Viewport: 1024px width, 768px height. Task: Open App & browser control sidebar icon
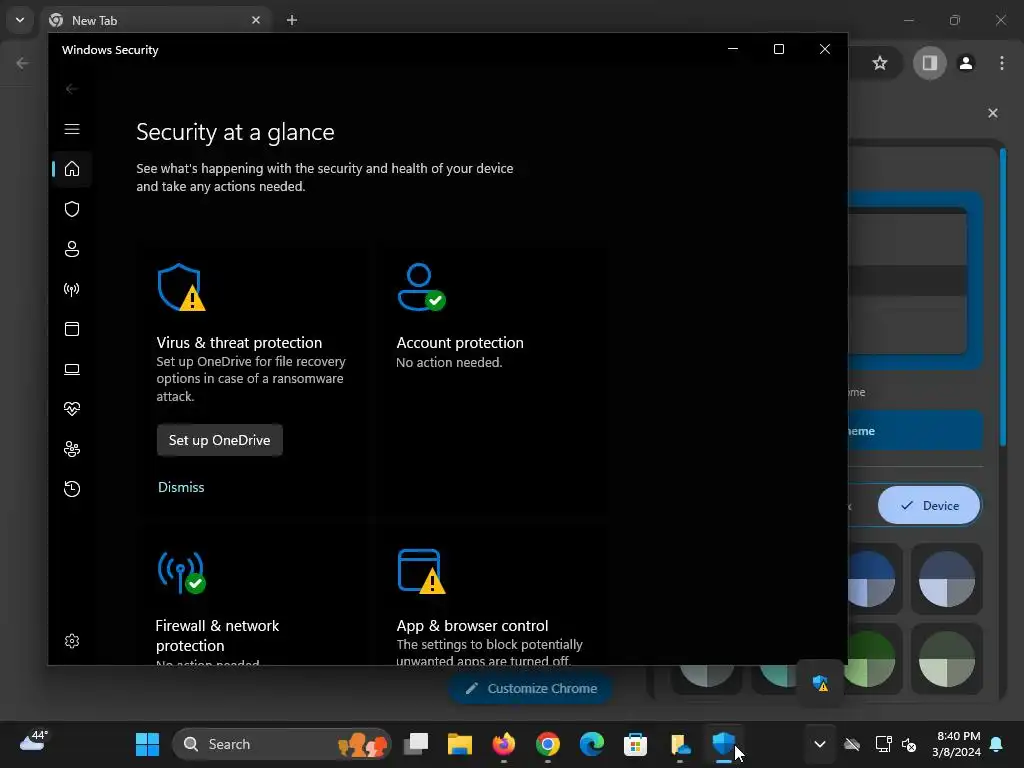click(x=72, y=329)
